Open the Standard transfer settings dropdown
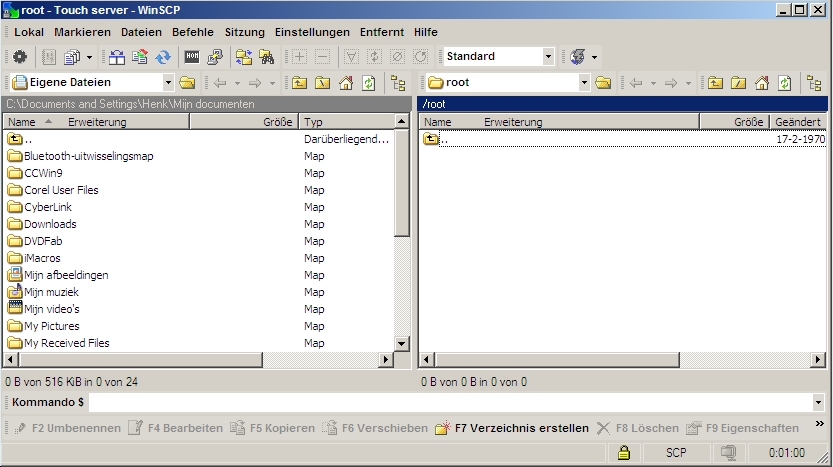Viewport: 833px width, 467px height. point(548,57)
